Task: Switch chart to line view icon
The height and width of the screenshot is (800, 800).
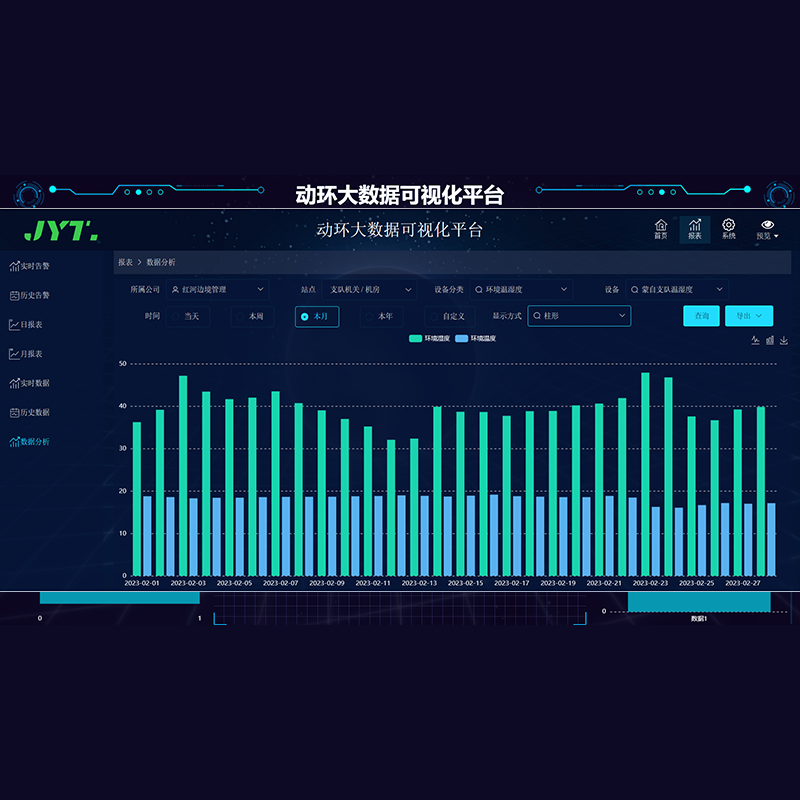Action: pyautogui.click(x=756, y=340)
